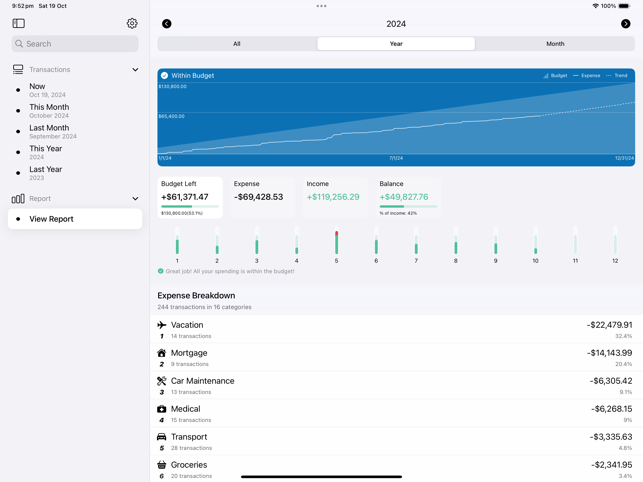The image size is (643, 482).
Task: Toggle the sidebar panel icon
Action: [18, 23]
